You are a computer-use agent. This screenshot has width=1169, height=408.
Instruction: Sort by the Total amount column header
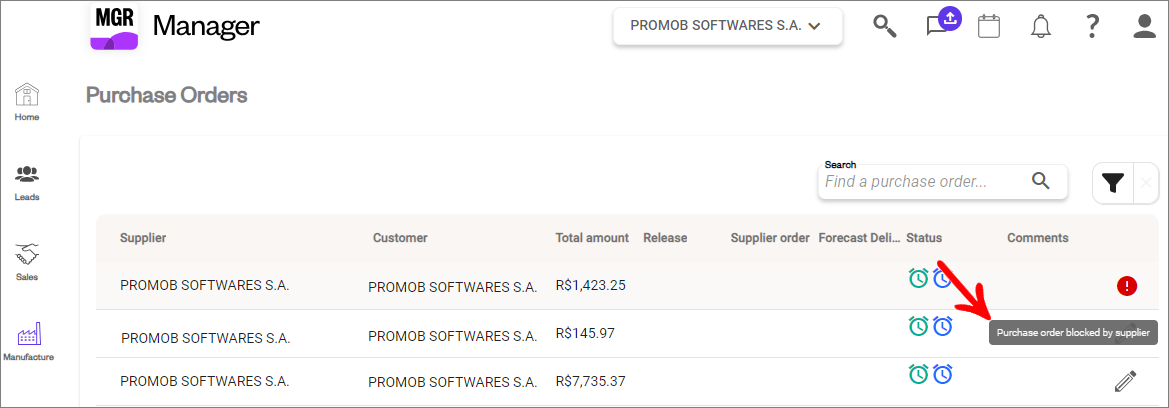[592, 238]
